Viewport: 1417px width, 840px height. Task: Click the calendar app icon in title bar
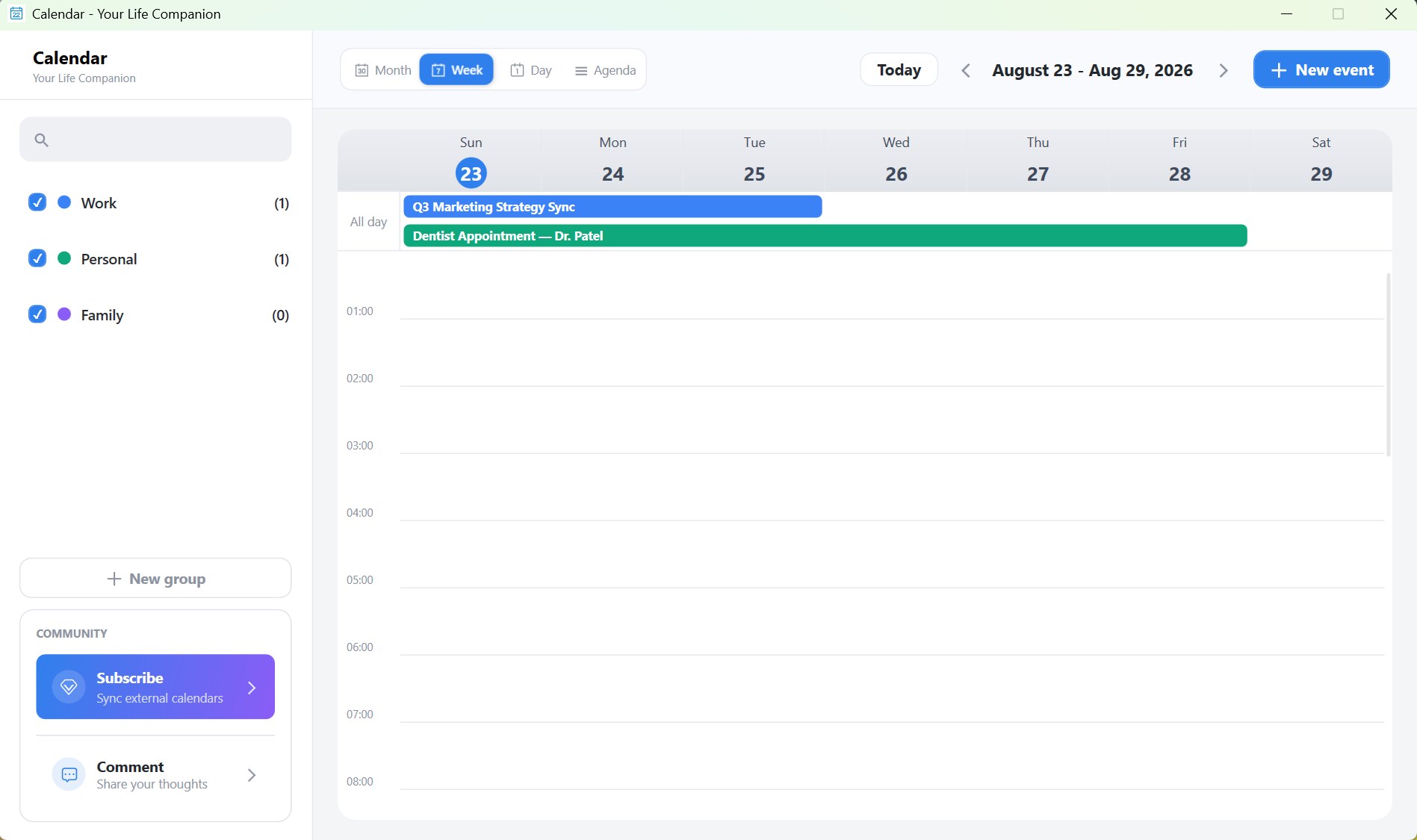(16, 13)
